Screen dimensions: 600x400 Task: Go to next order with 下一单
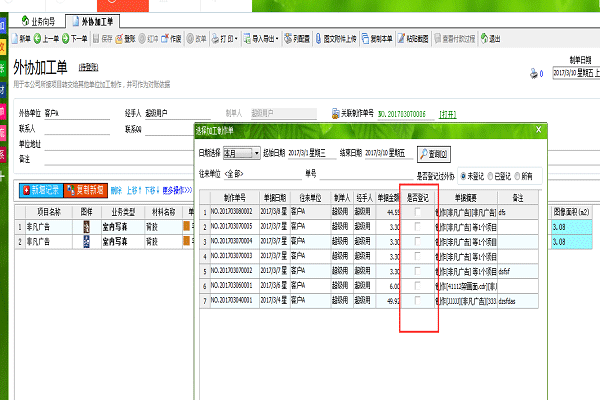[76, 38]
